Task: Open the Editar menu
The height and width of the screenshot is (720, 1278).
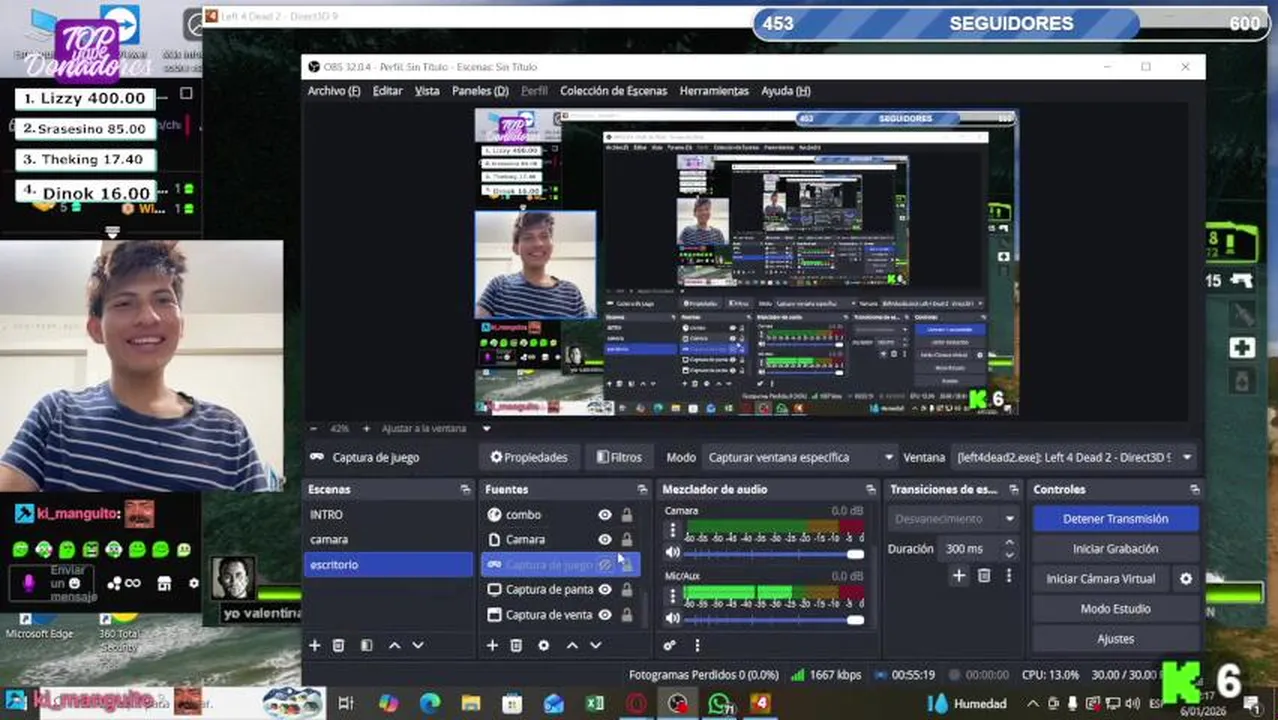Action: (387, 91)
